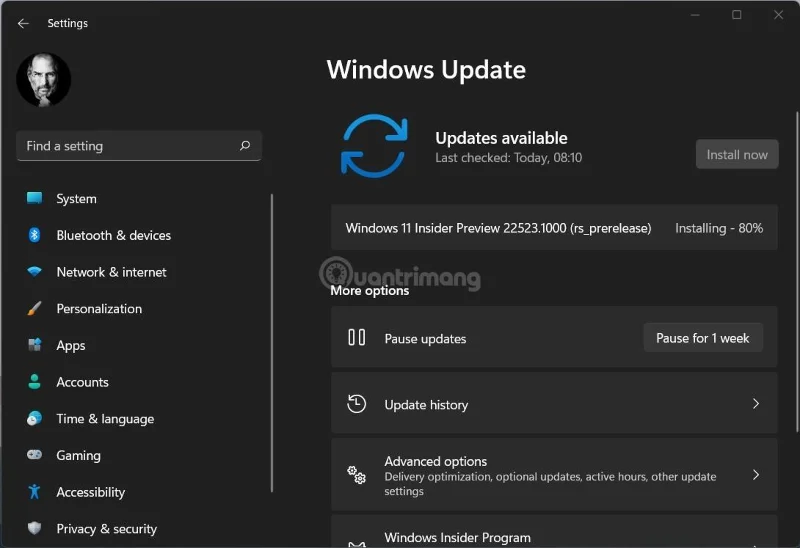Expand Update history chevron

(756, 404)
